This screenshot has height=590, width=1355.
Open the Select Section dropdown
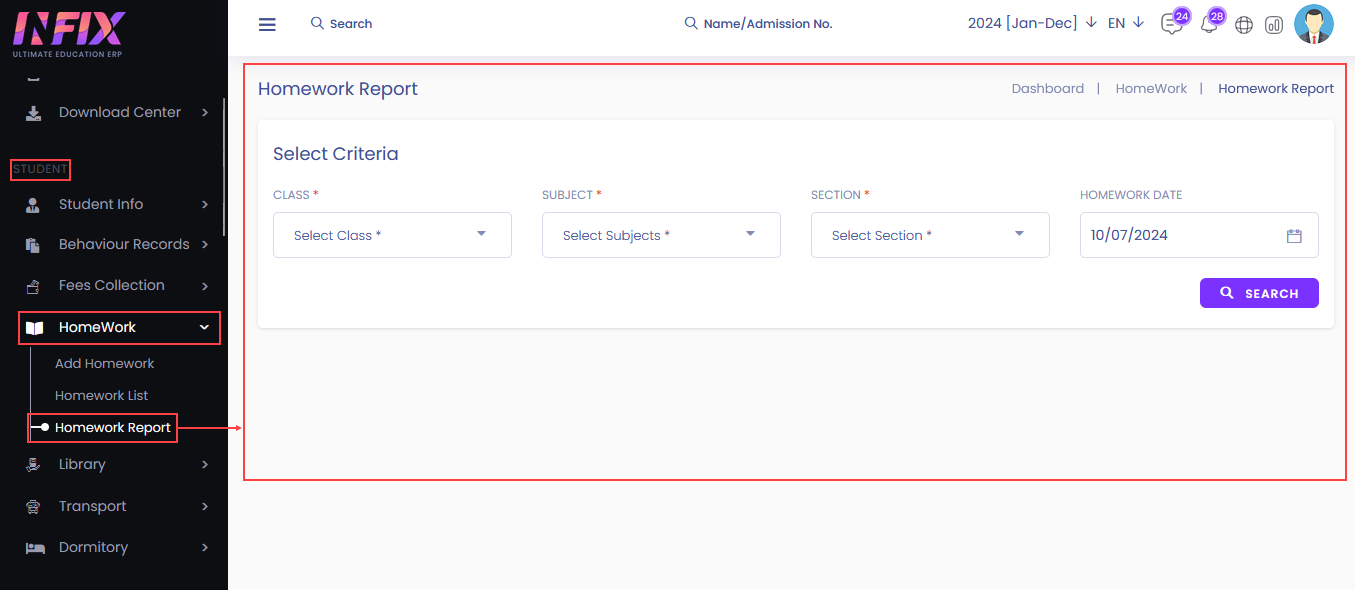point(930,235)
